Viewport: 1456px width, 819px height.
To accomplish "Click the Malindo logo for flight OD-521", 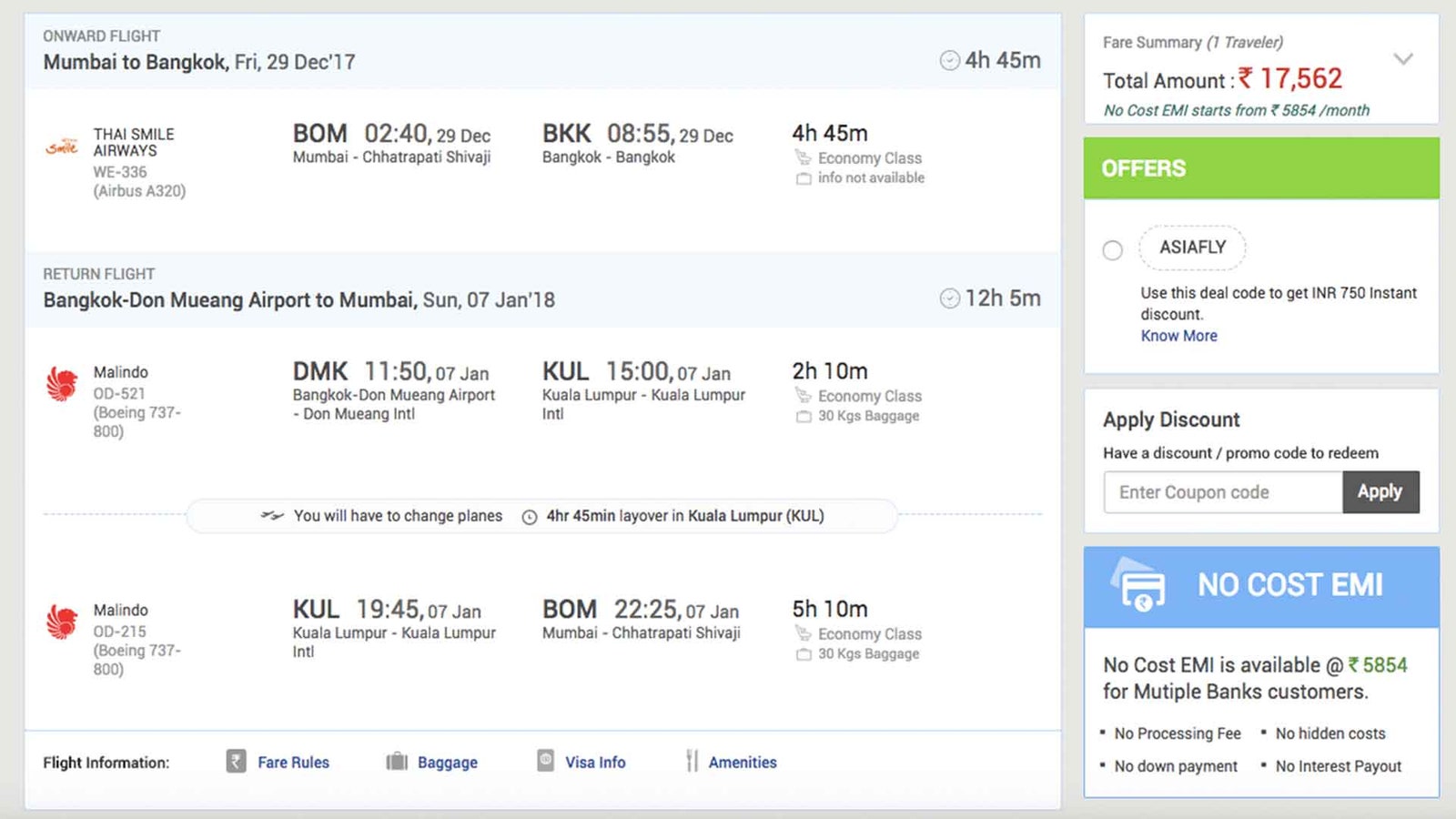I will click(x=62, y=383).
